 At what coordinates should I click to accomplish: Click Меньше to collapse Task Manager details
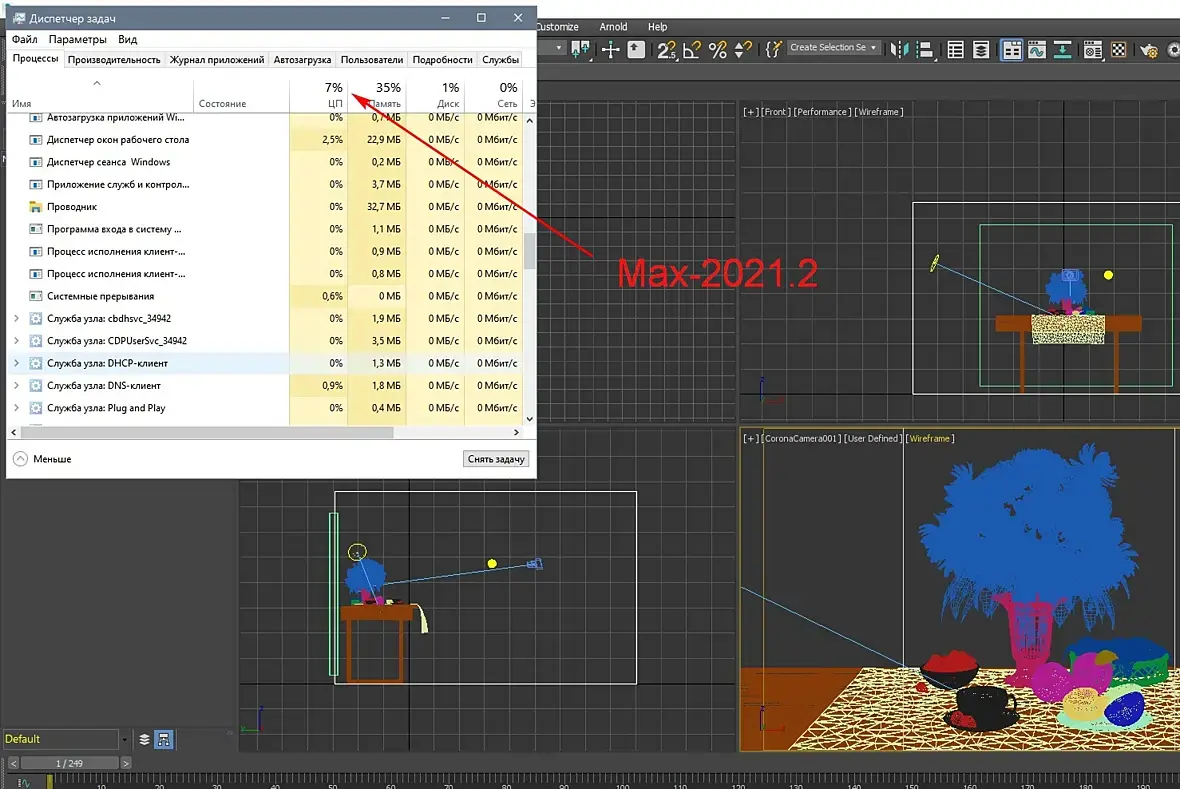(x=52, y=459)
